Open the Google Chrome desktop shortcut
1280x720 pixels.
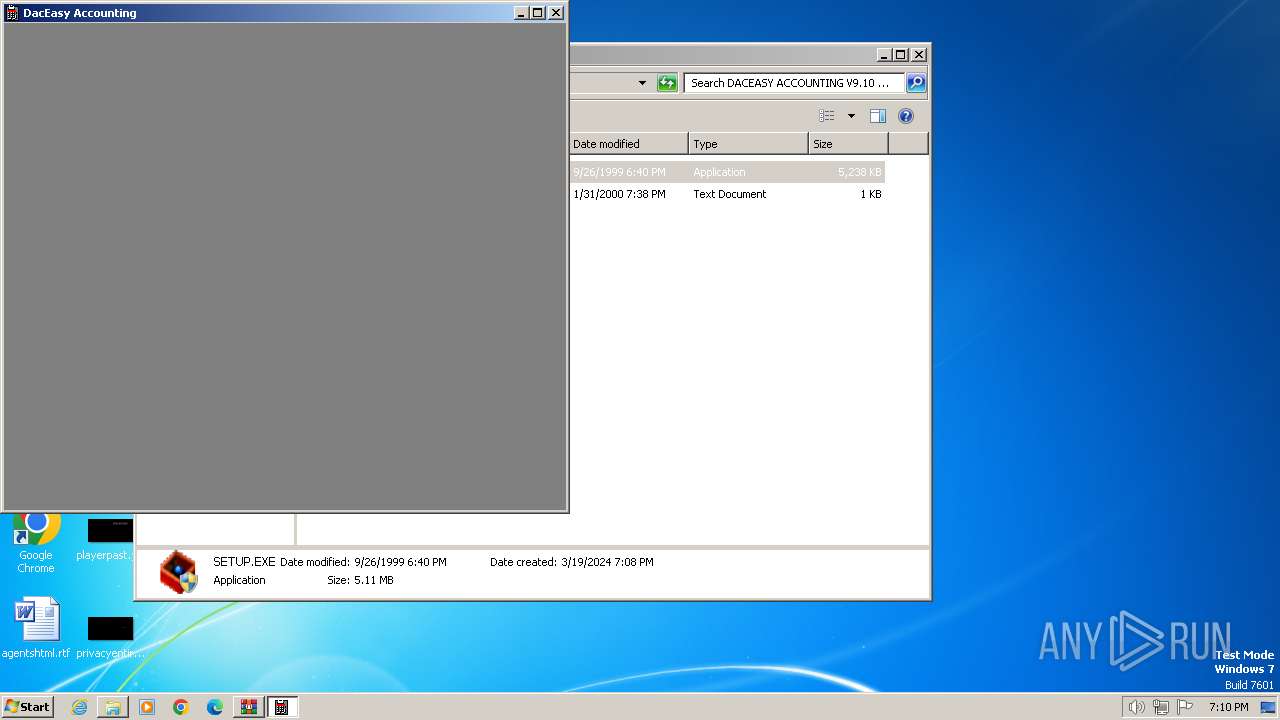coord(36,543)
